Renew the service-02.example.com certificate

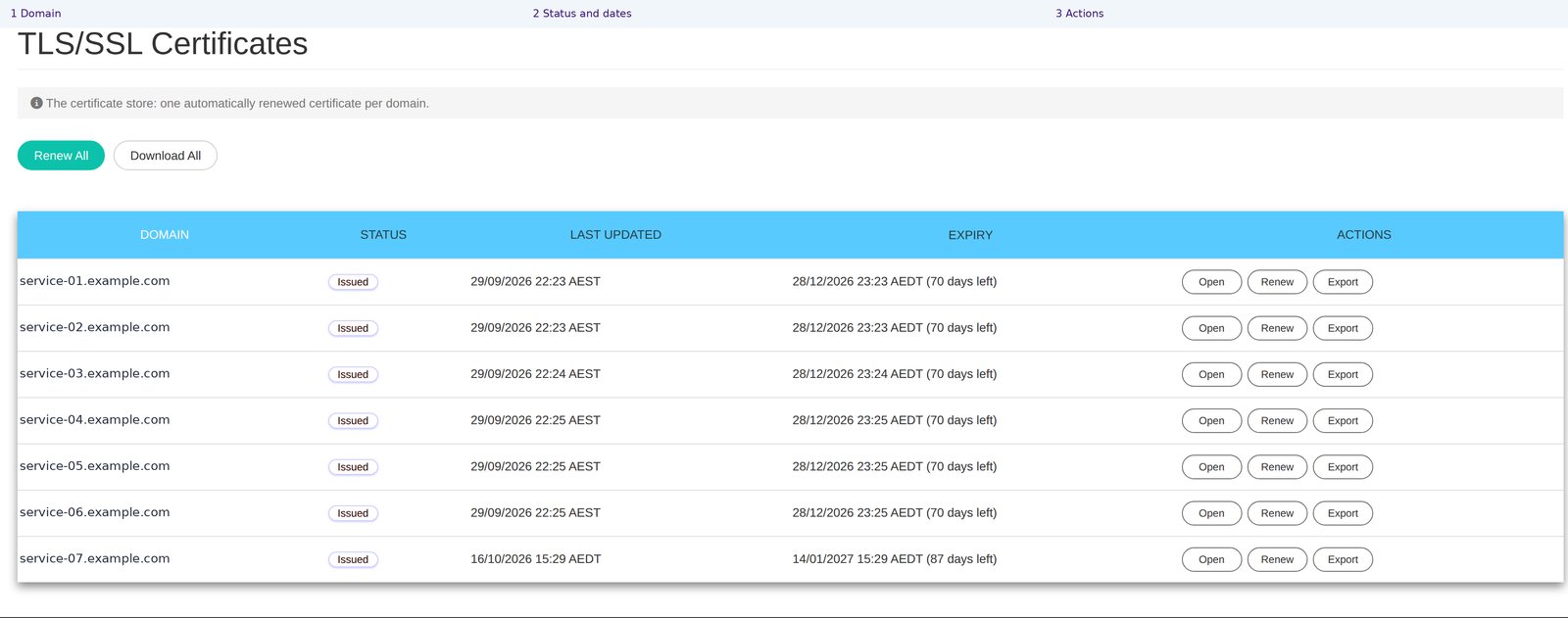pyautogui.click(x=1277, y=328)
